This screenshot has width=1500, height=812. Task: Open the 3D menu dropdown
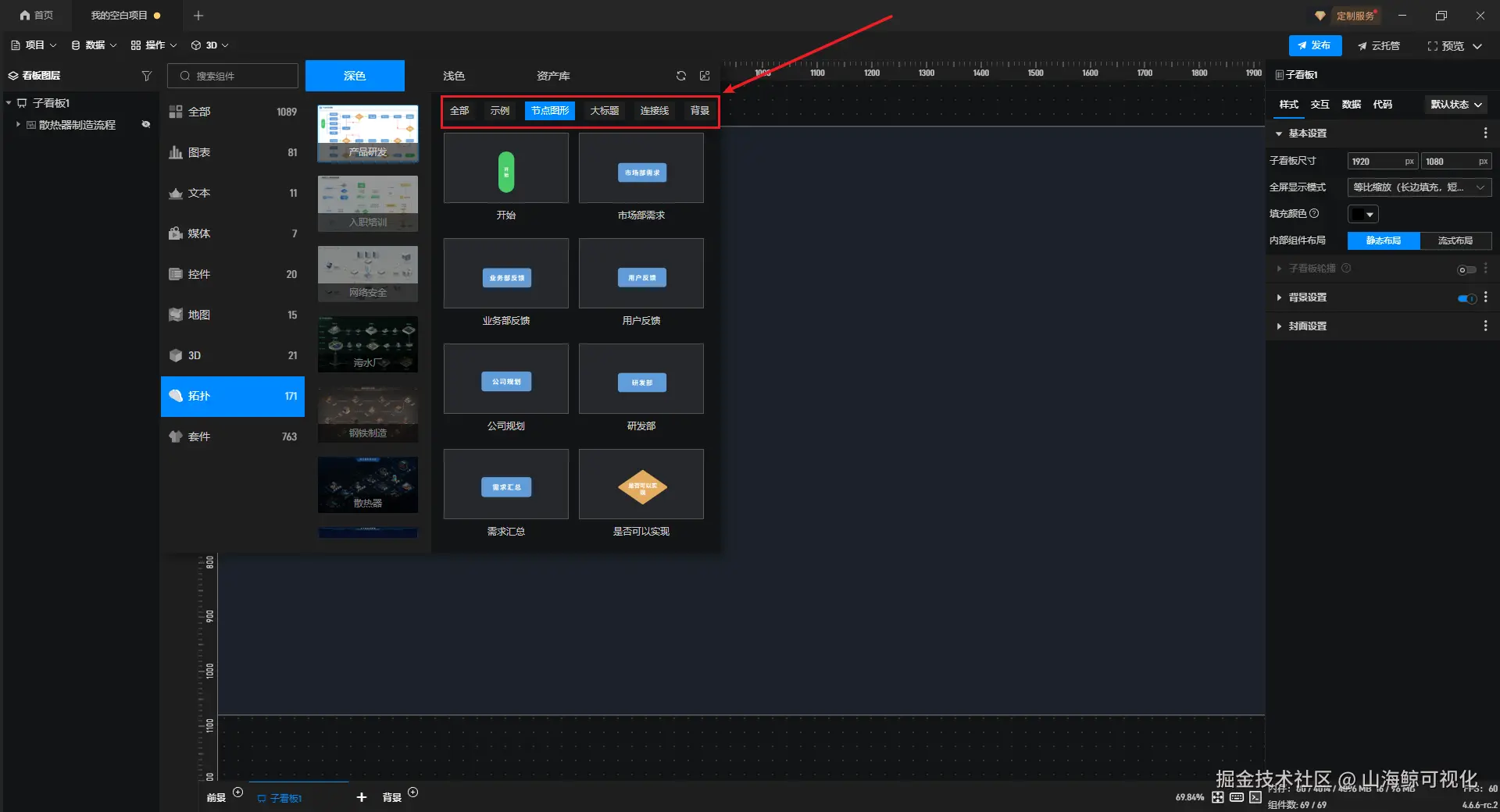(209, 45)
